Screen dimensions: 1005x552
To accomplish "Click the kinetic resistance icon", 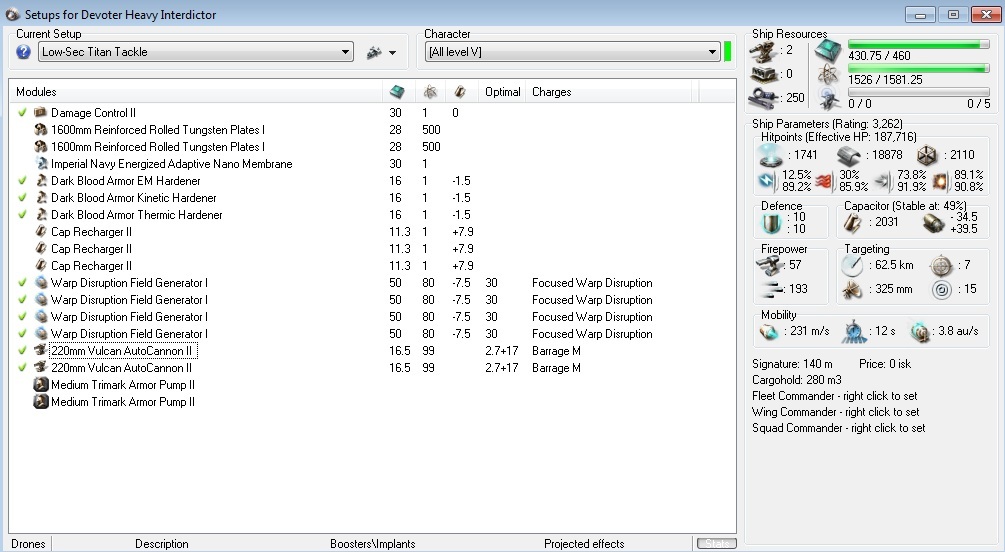I will click(x=883, y=181).
